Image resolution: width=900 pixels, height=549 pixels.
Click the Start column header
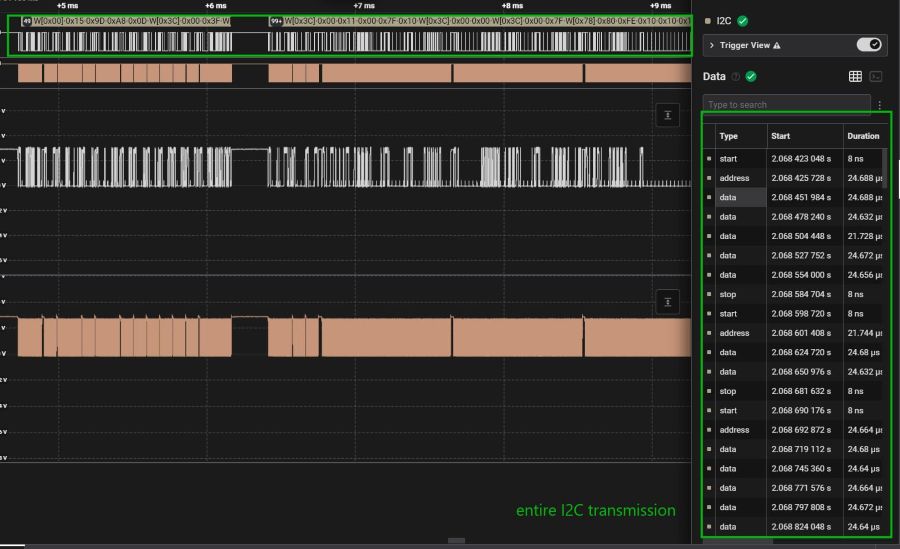click(x=805, y=136)
